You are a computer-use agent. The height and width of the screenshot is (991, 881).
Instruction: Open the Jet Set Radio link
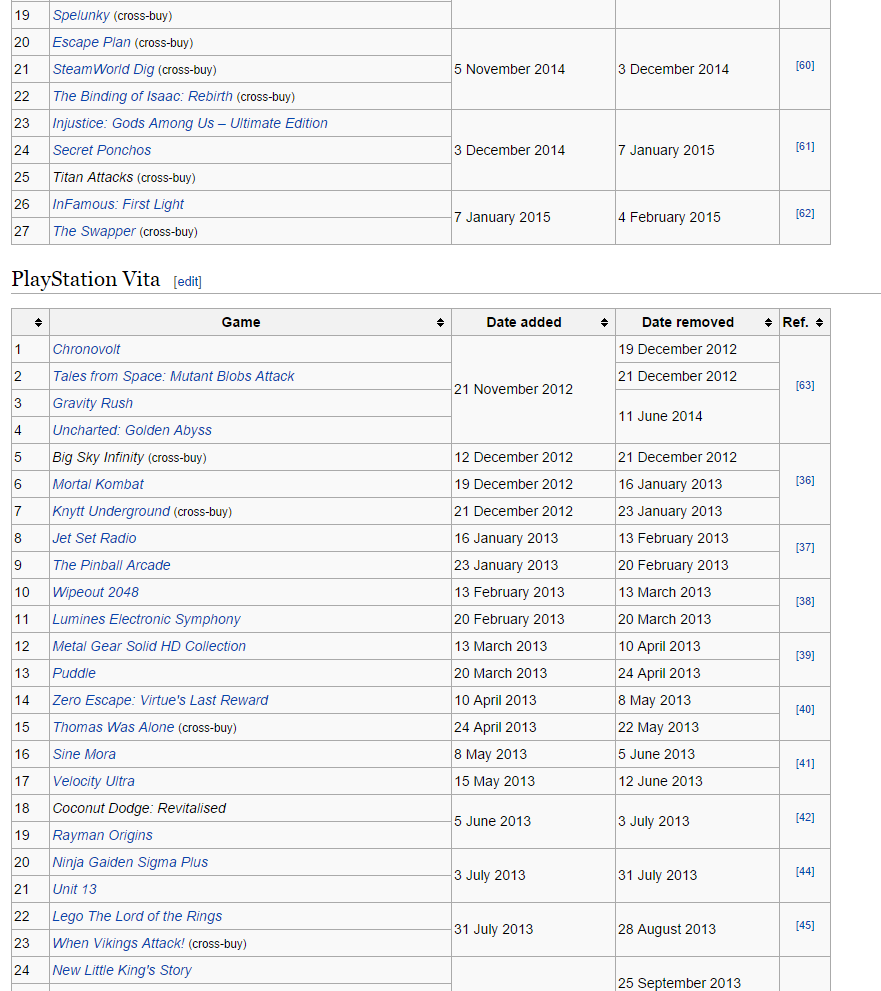[94, 538]
